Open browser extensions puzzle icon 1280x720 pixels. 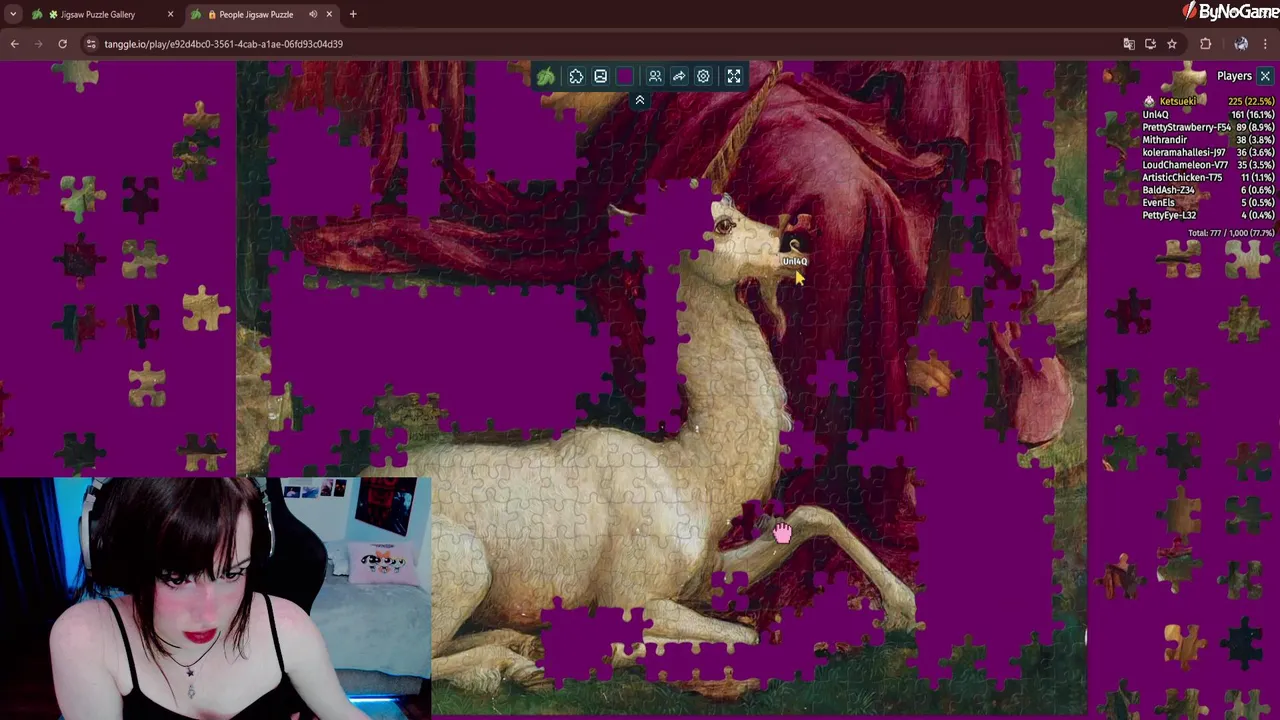tap(1205, 44)
